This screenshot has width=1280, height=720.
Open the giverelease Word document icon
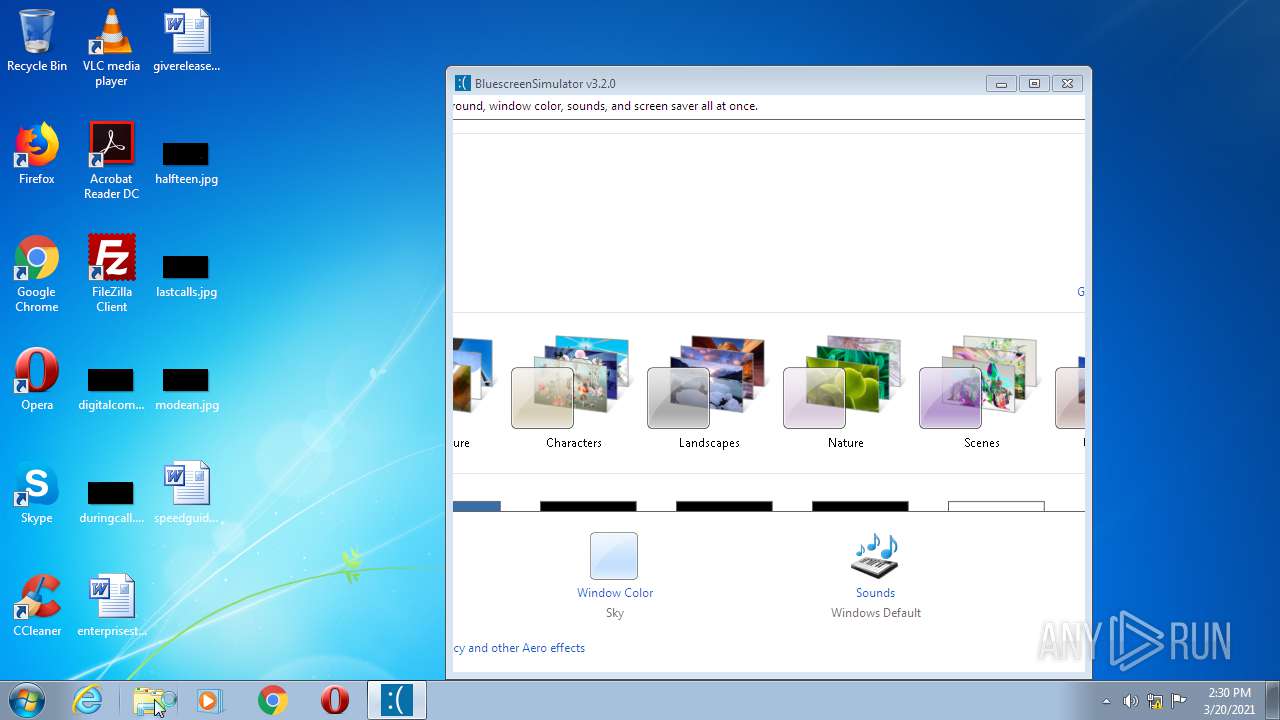pos(186,40)
